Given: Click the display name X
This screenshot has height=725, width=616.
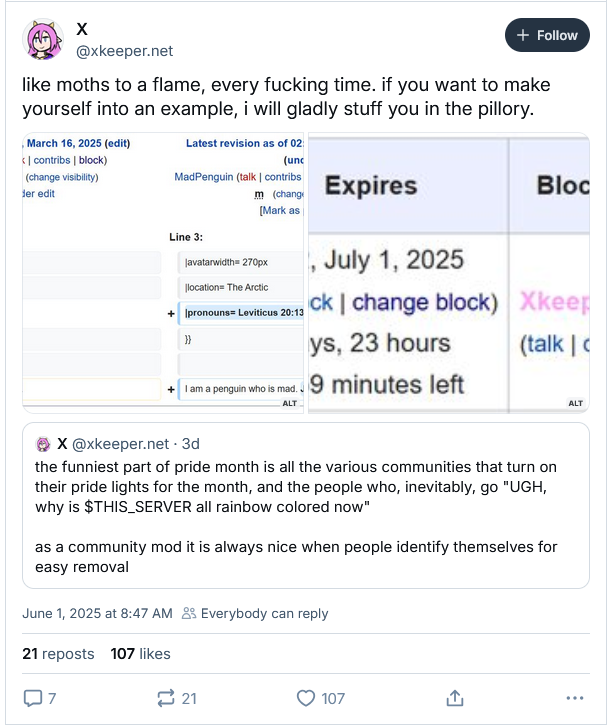Looking at the screenshot, I should (82, 29).
